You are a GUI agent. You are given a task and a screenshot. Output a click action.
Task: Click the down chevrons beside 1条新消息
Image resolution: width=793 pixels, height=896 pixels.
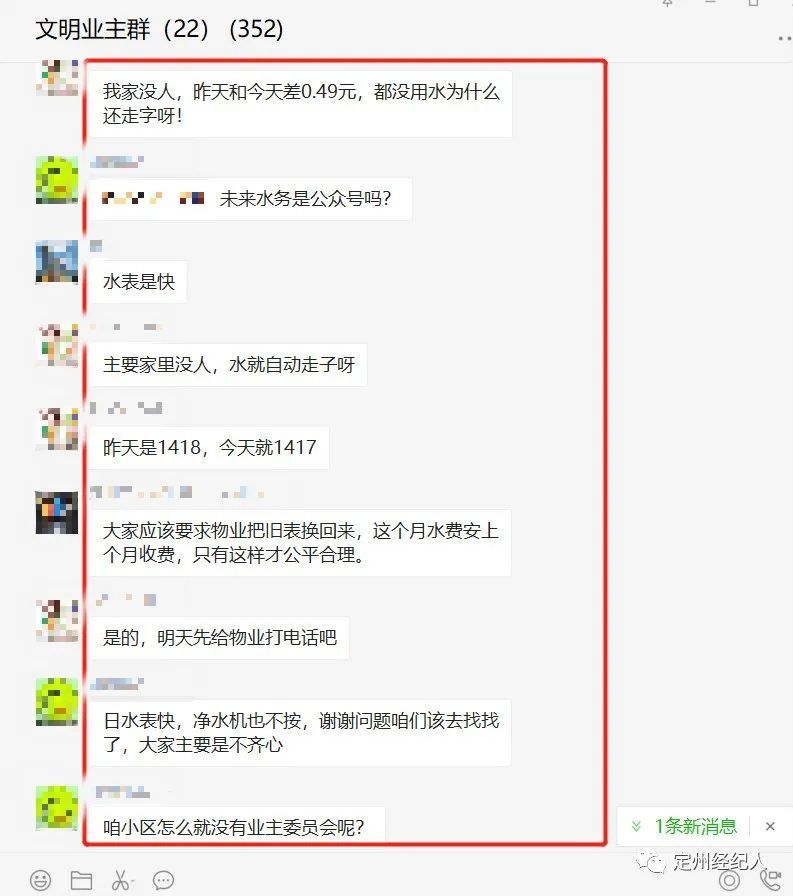coord(636,826)
